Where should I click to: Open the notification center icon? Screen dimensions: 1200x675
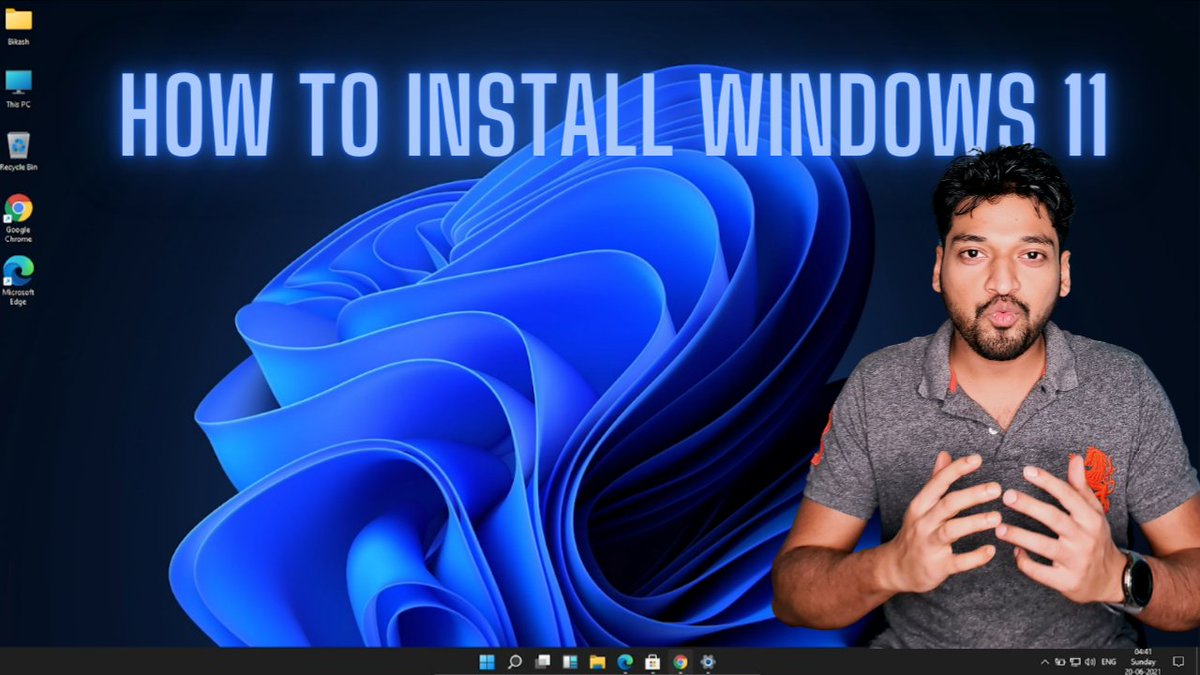tap(1178, 661)
